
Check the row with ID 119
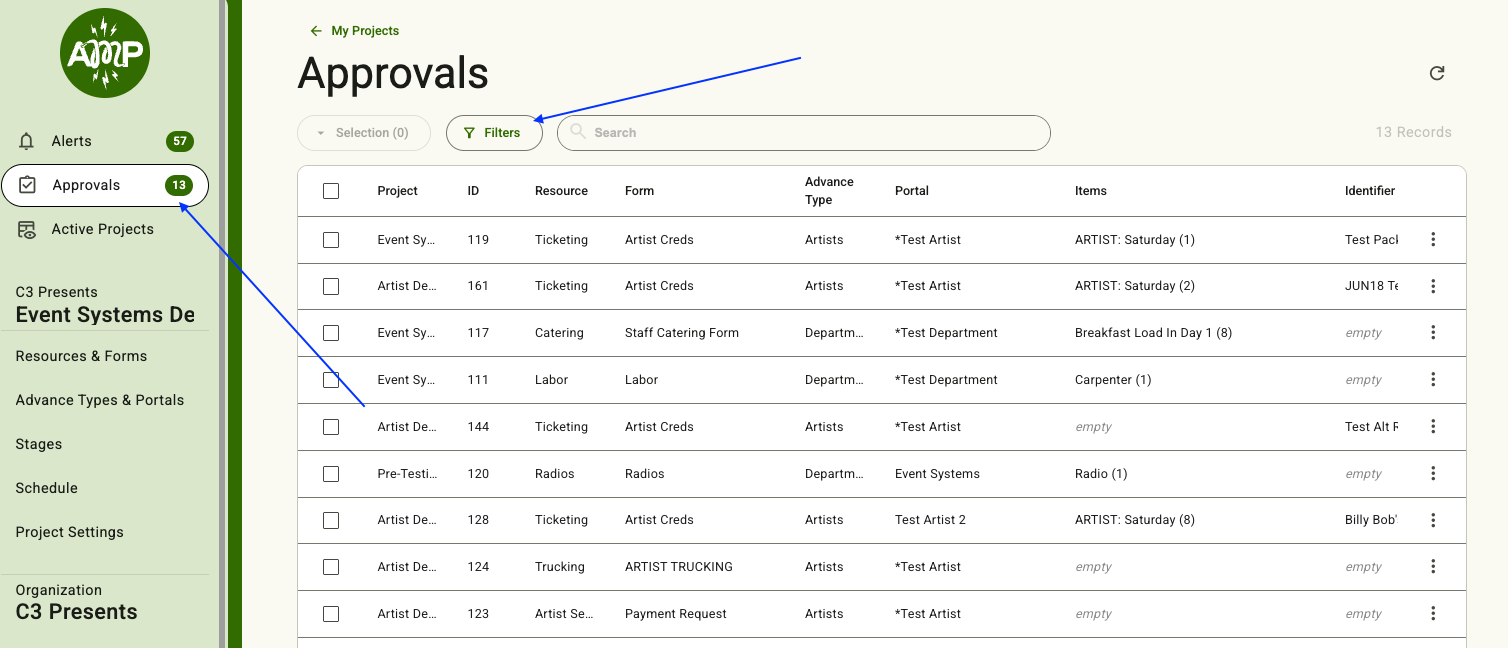coord(331,240)
